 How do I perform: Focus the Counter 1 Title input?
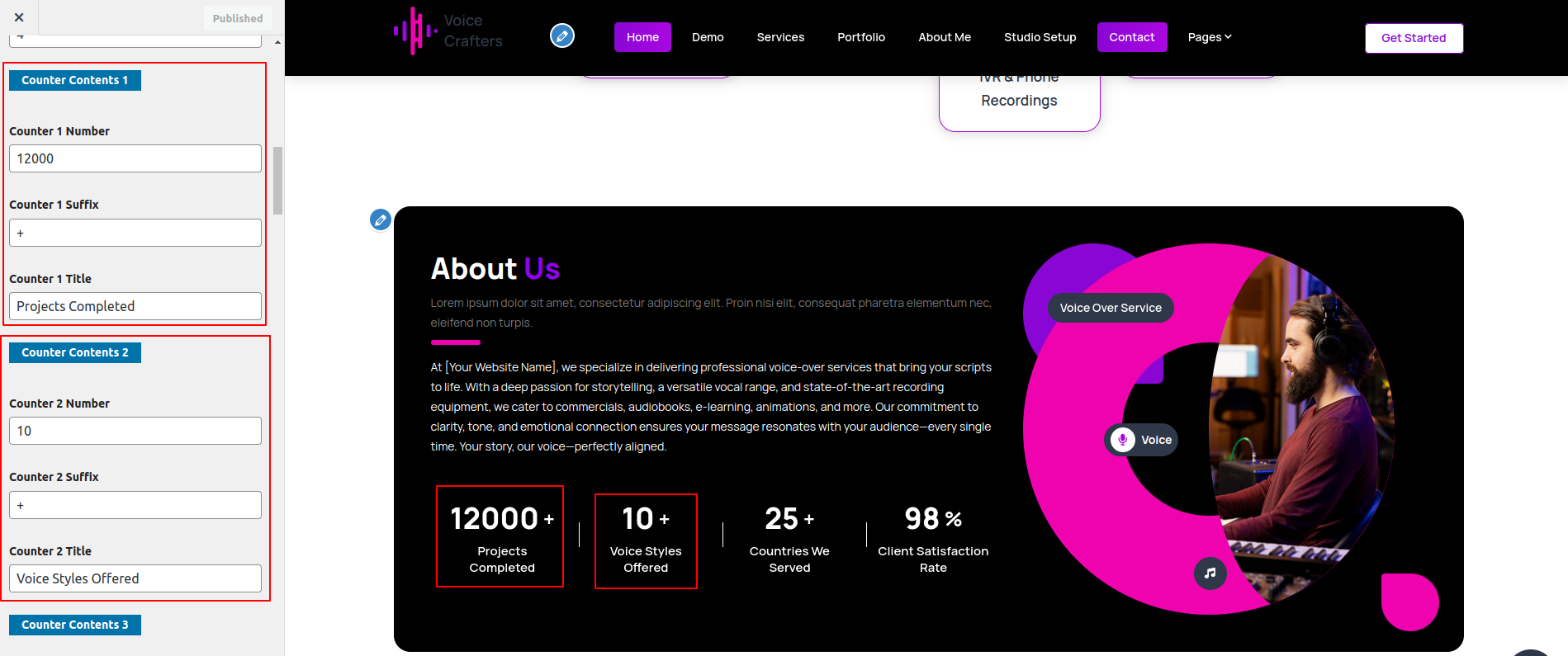pyautogui.click(x=135, y=306)
